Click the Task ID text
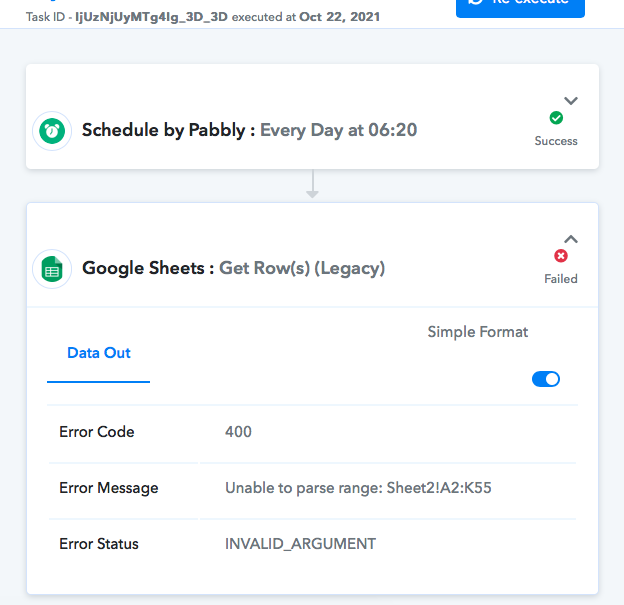The width and height of the screenshot is (624, 605). (127, 17)
